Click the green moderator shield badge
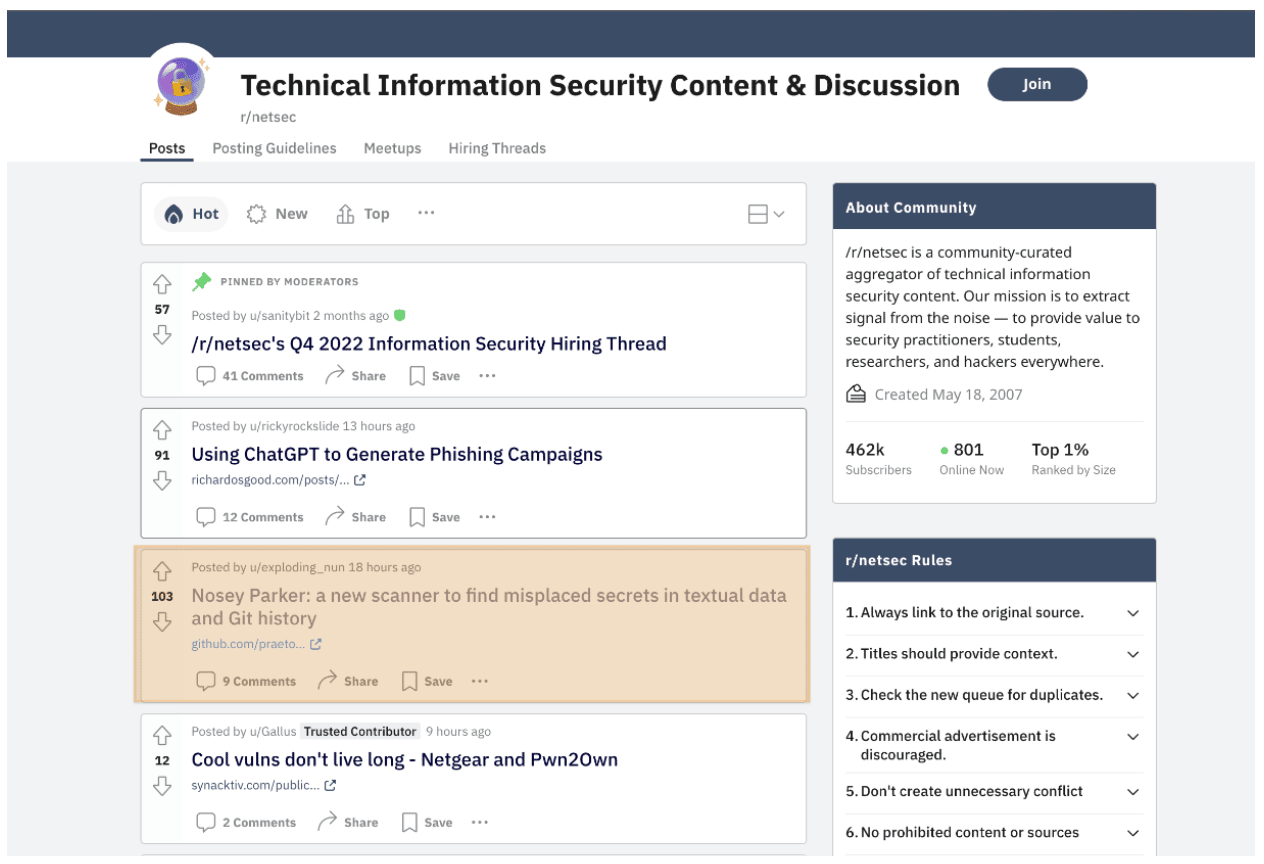Screen dimensions: 1264x864 point(400,315)
